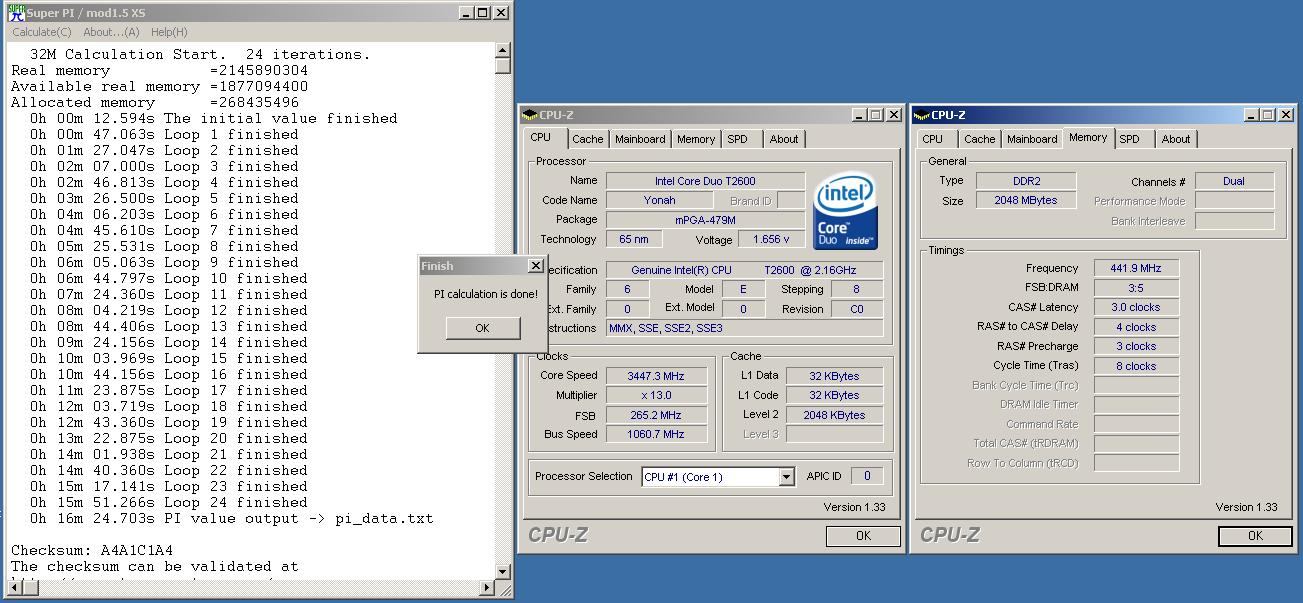The image size is (1303, 603).
Task: Maximize the Super PI window
Action: point(483,13)
